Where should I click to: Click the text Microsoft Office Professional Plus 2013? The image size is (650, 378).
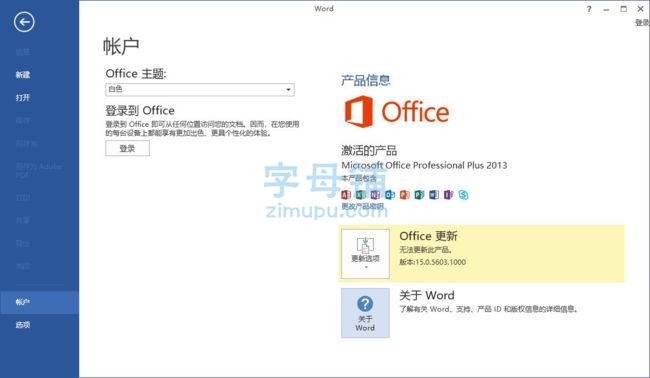click(x=424, y=165)
